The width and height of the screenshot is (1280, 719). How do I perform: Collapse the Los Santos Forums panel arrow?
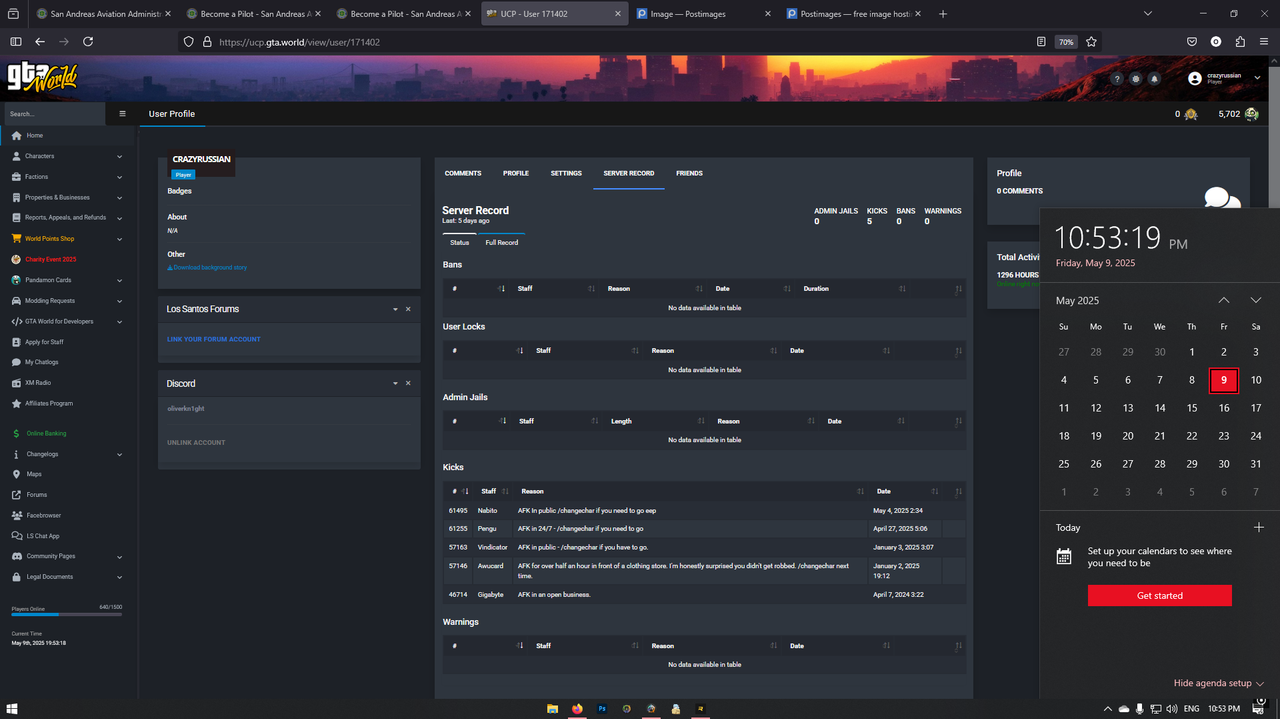tap(395, 309)
